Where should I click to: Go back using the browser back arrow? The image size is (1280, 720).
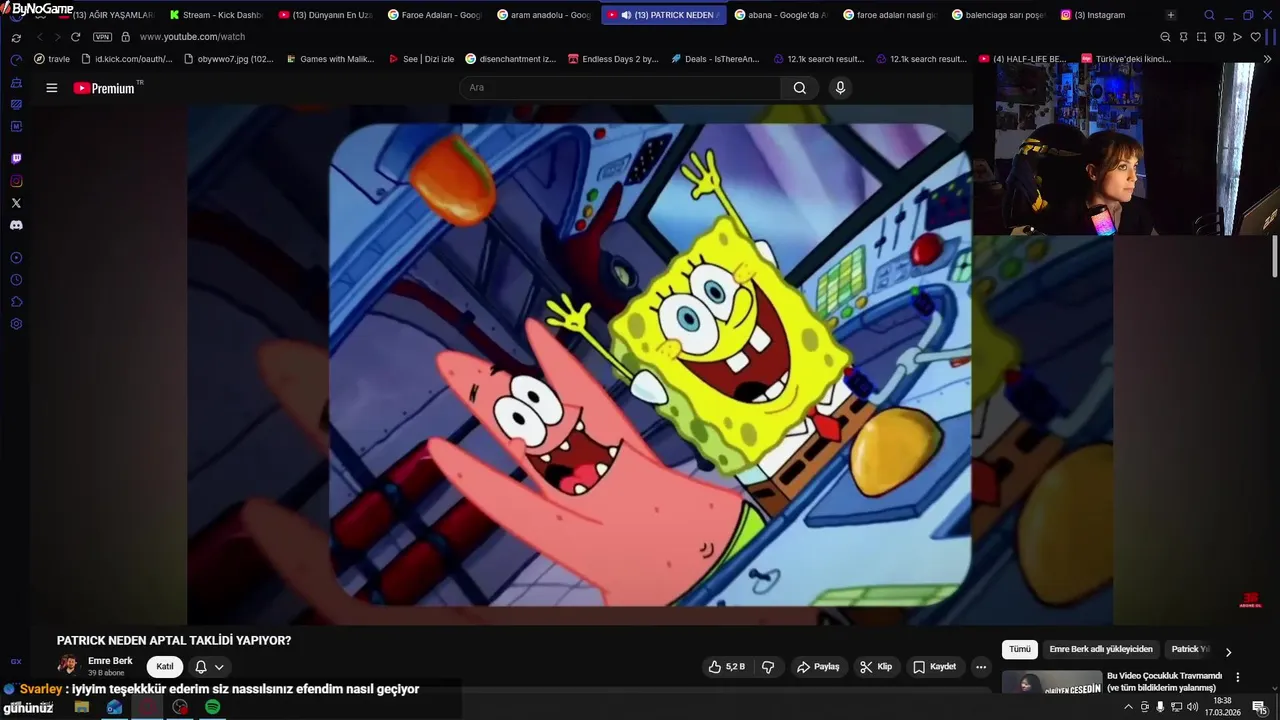pos(40,37)
